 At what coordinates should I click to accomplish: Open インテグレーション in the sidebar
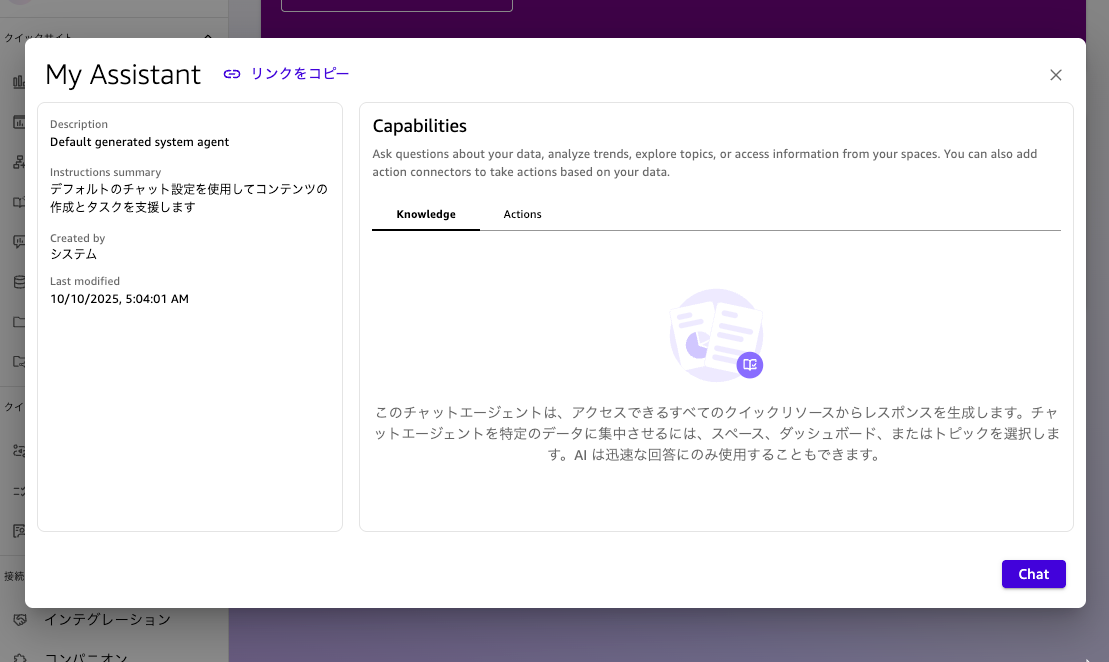pyautogui.click(x=107, y=620)
